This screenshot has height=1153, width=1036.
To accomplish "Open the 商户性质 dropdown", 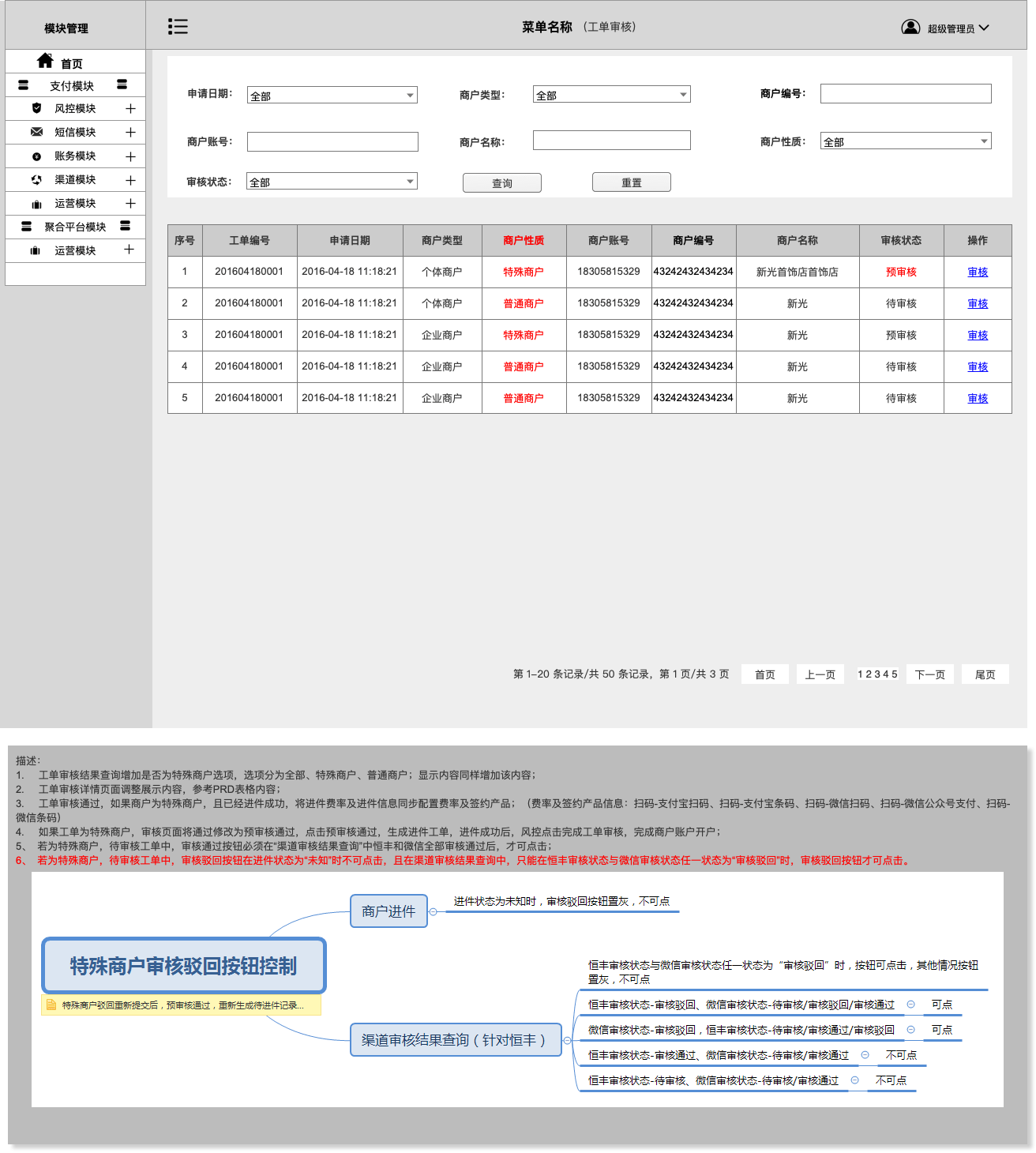I will pos(906,141).
